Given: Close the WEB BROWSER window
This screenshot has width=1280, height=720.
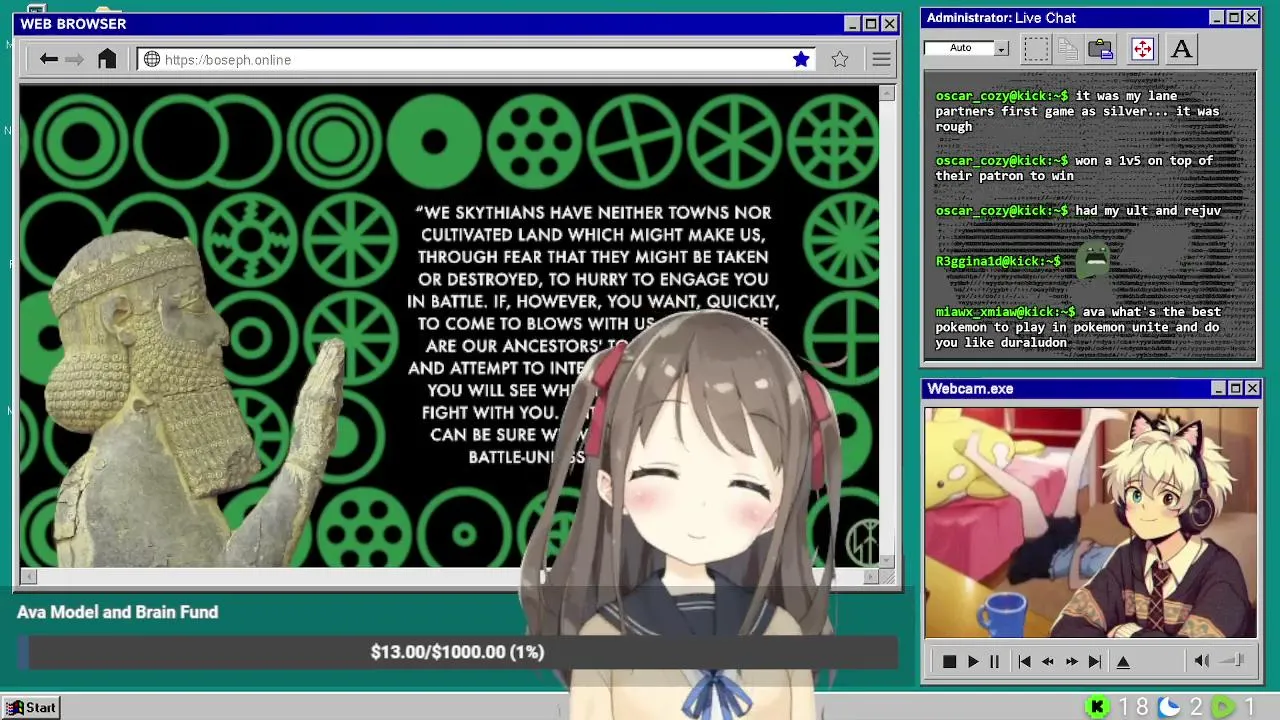Looking at the screenshot, I should coord(889,24).
